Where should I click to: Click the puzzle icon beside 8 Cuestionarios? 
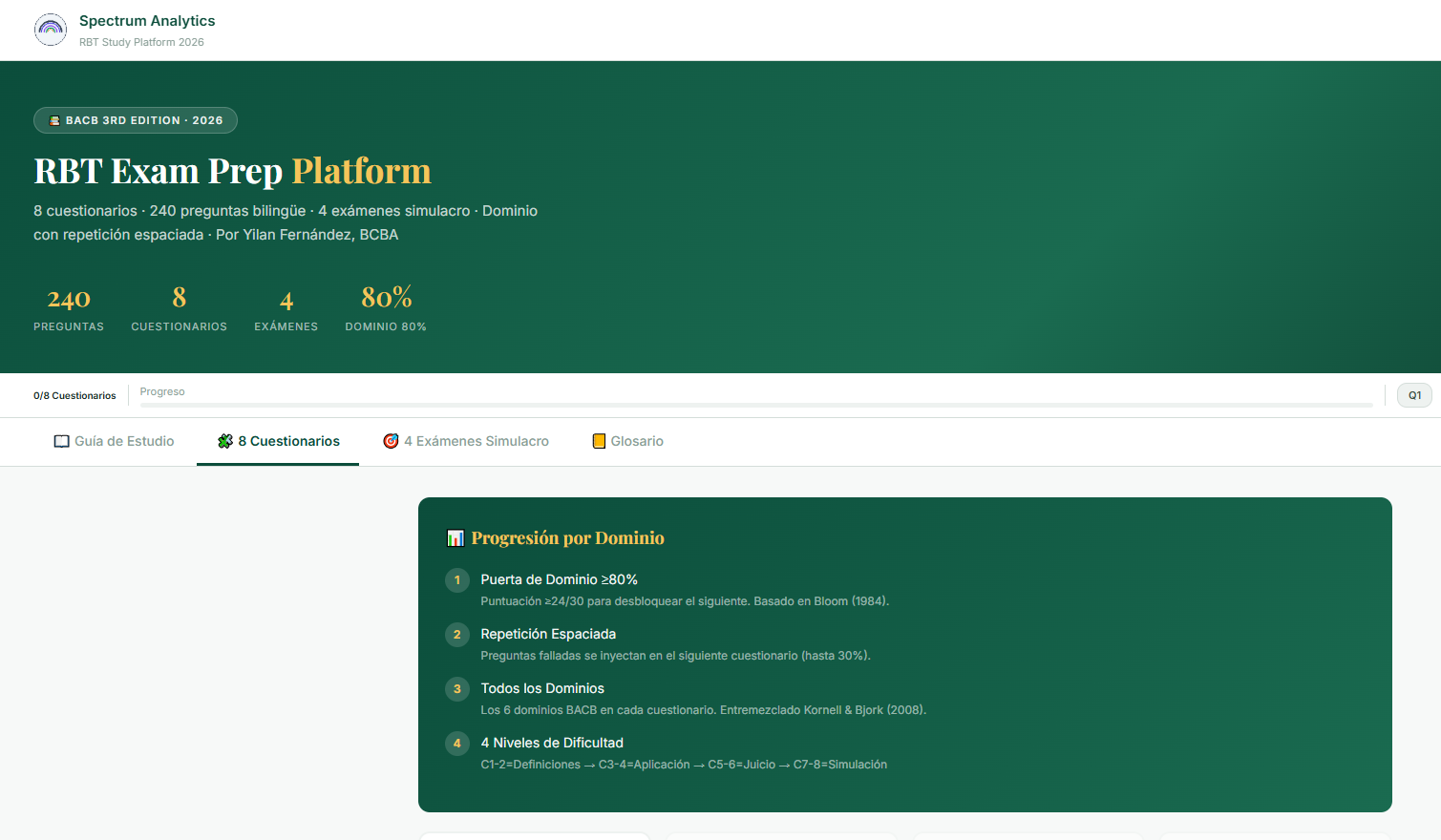[225, 441]
